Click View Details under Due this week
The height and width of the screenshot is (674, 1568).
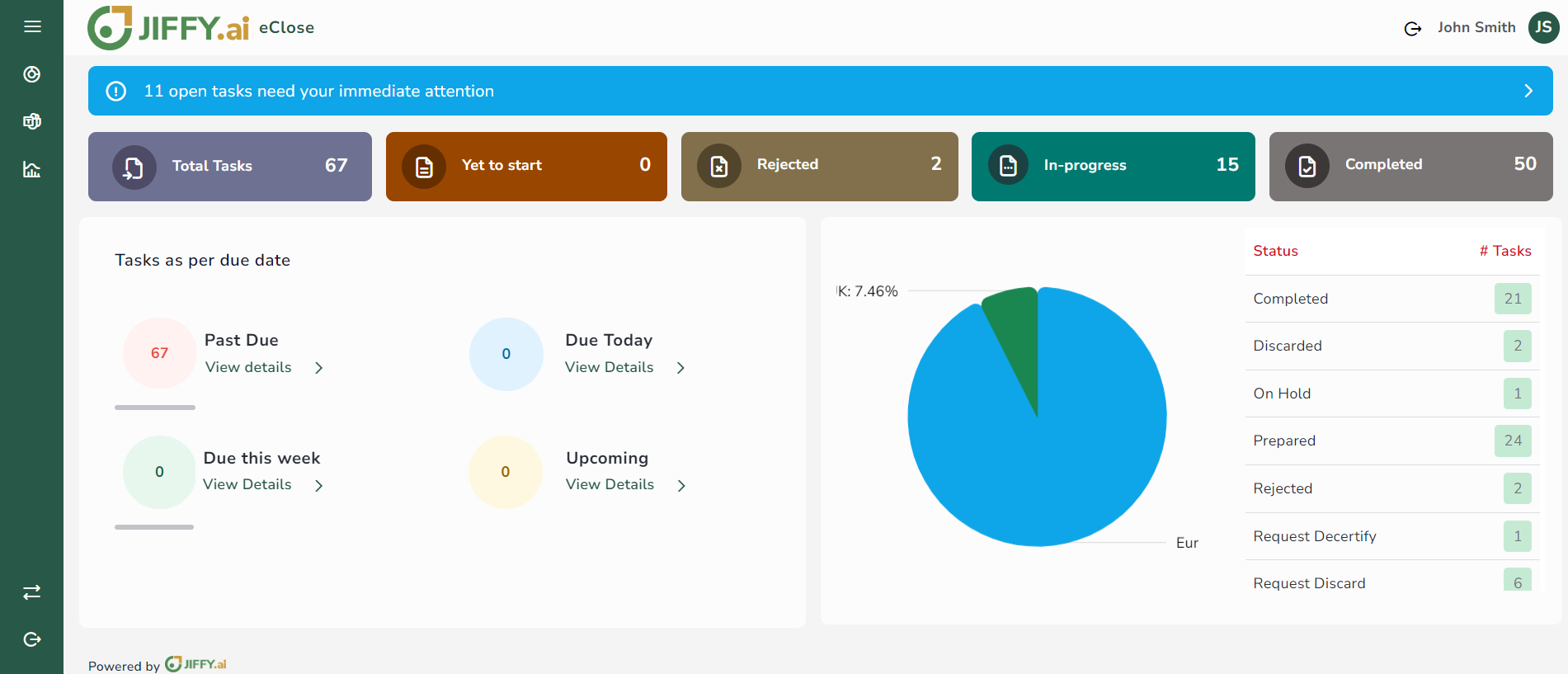pyautogui.click(x=247, y=484)
